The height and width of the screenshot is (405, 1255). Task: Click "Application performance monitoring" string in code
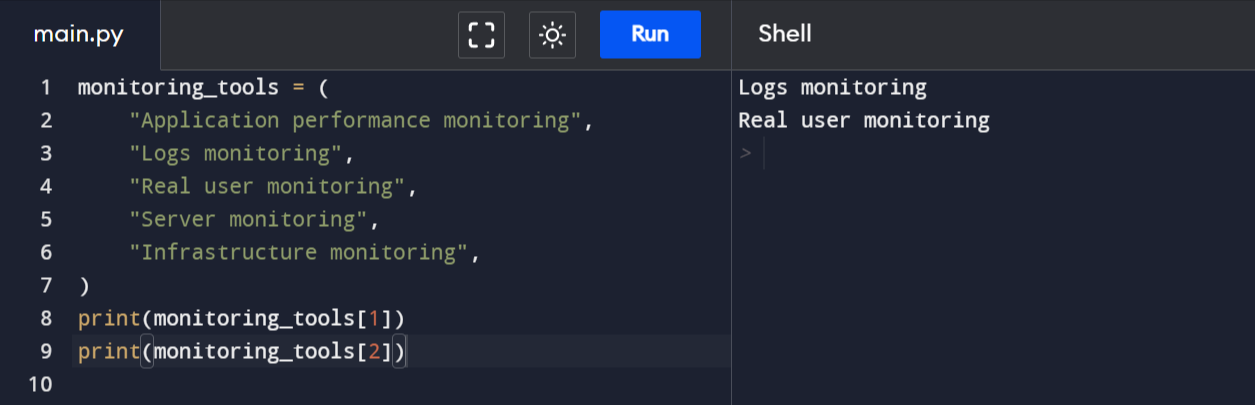pyautogui.click(x=355, y=120)
